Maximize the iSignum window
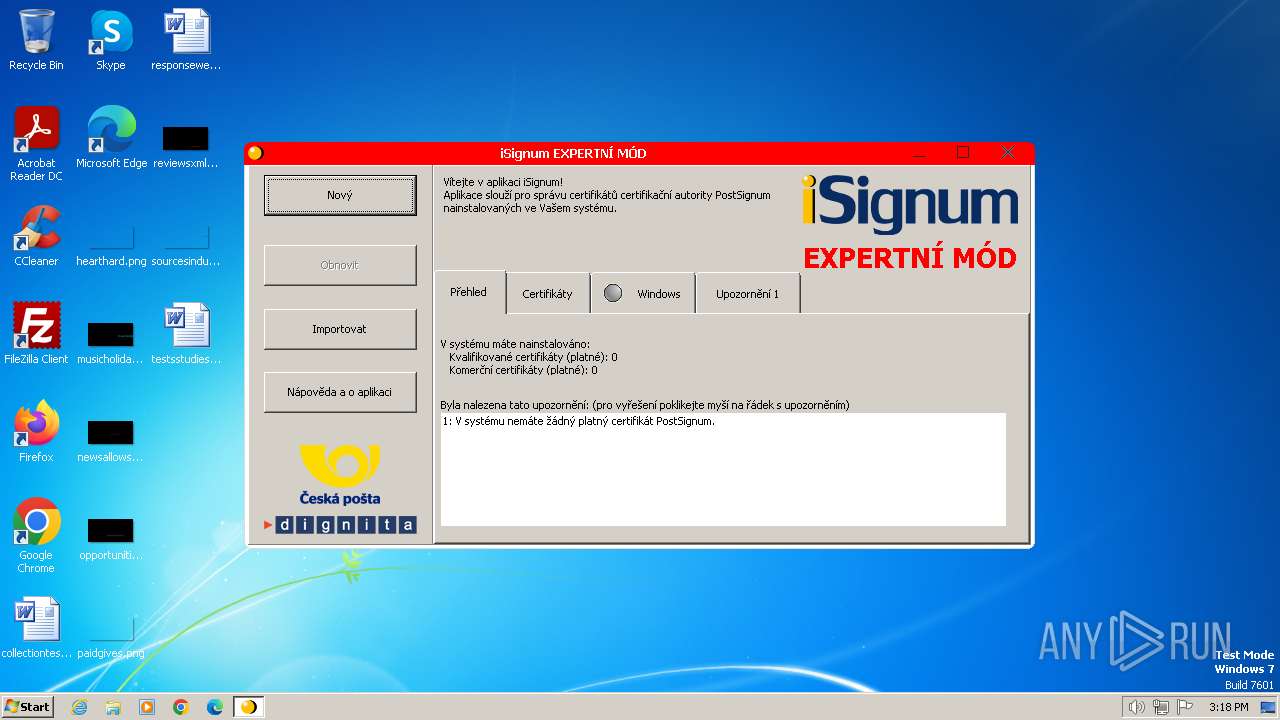 [x=963, y=153]
